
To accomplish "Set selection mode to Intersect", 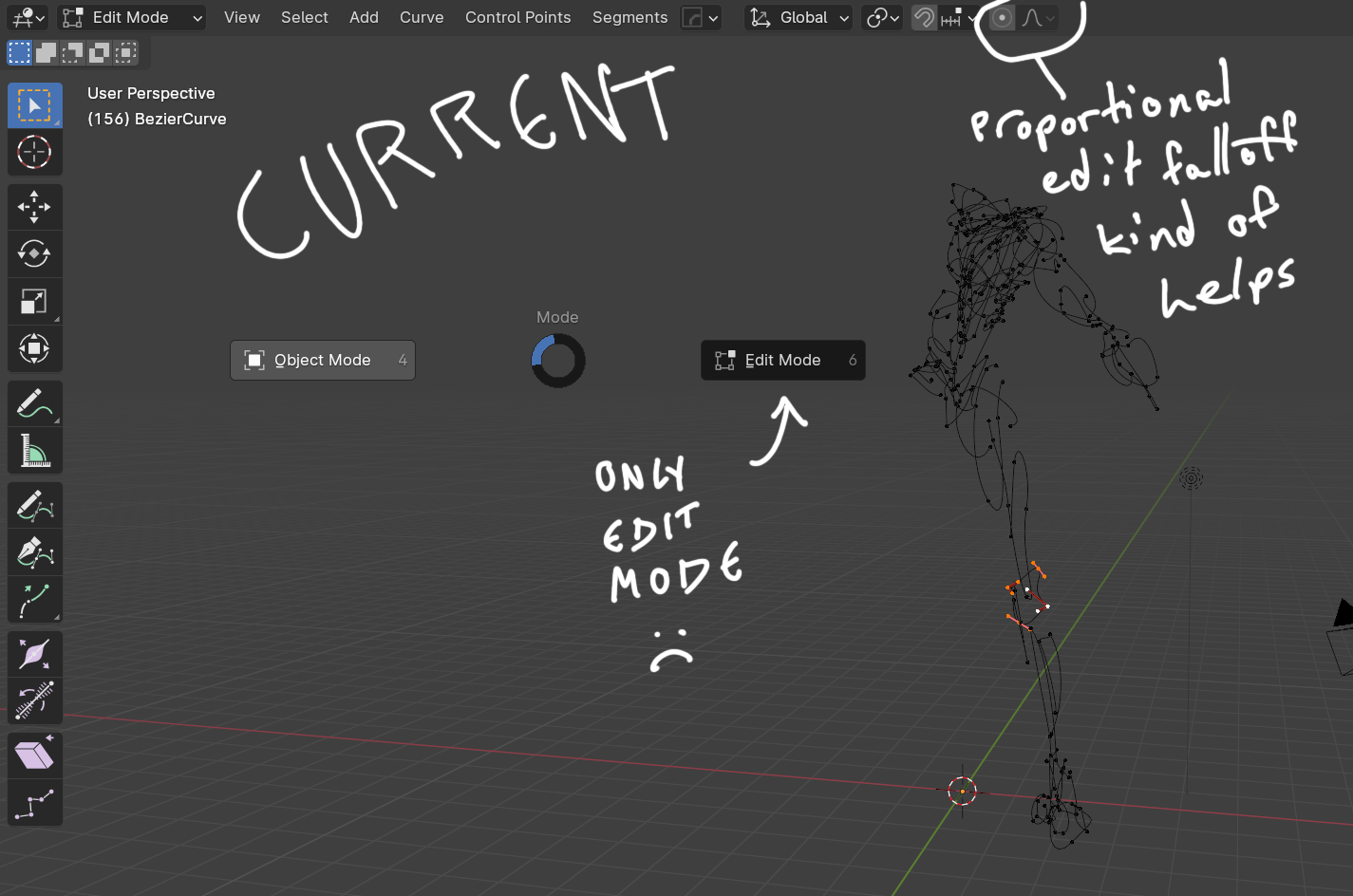I will (126, 53).
